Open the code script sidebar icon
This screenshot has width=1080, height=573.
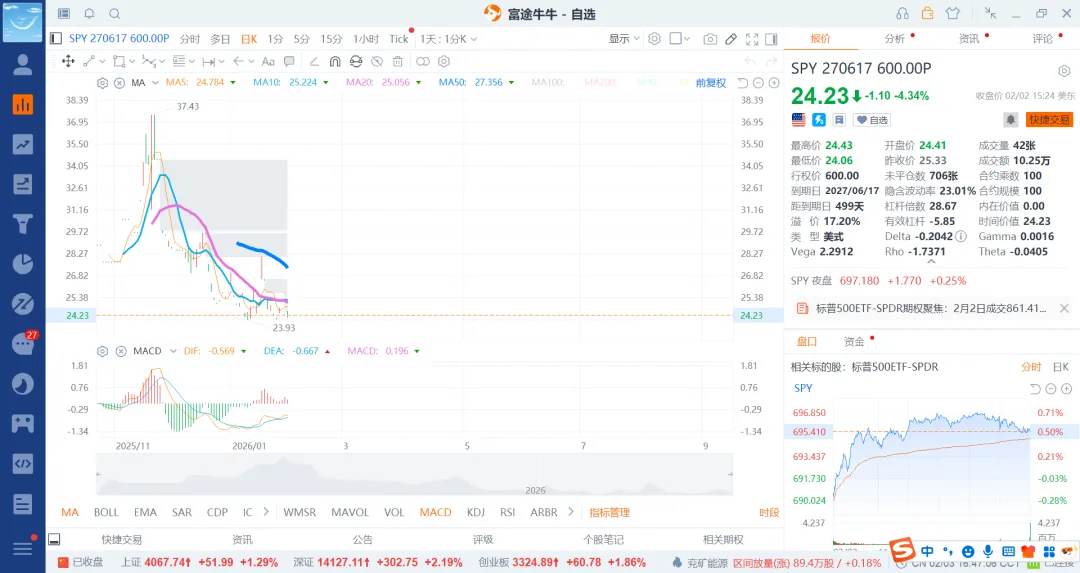pos(23,463)
